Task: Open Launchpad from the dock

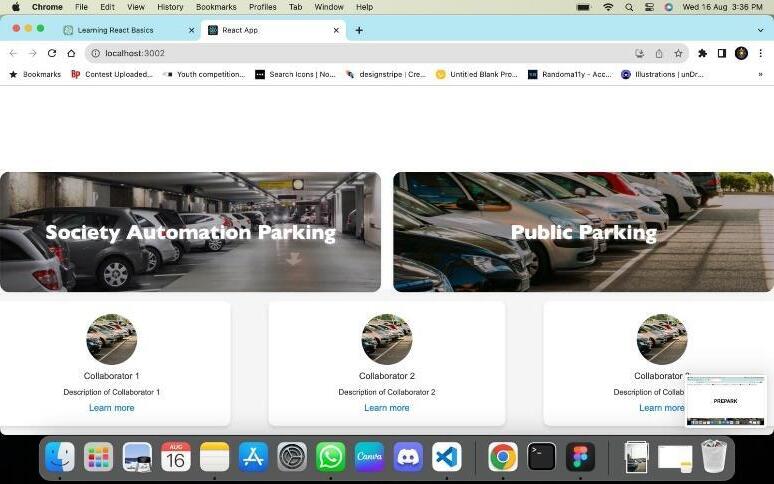Action: coord(98,457)
